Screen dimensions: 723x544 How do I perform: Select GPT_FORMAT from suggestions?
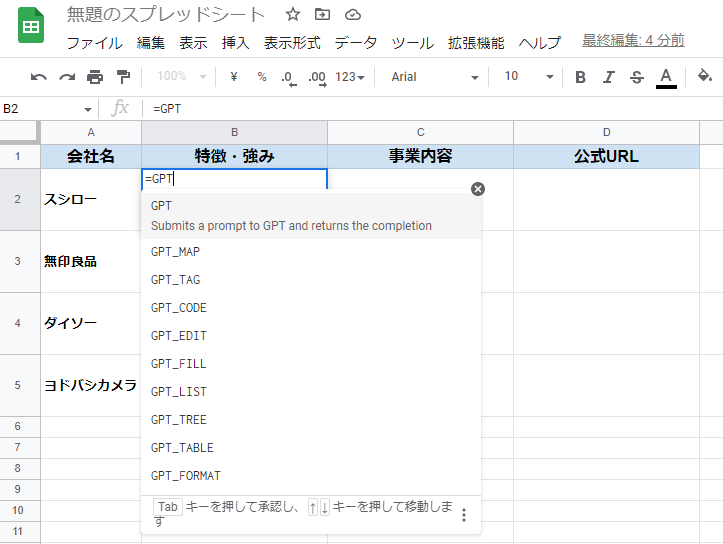click(311, 476)
